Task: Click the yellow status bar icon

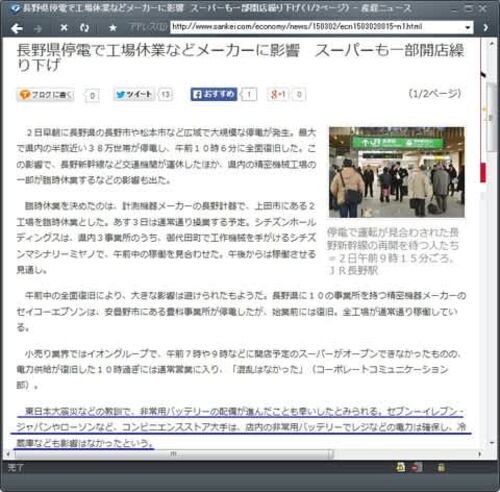Action: pos(401,468)
